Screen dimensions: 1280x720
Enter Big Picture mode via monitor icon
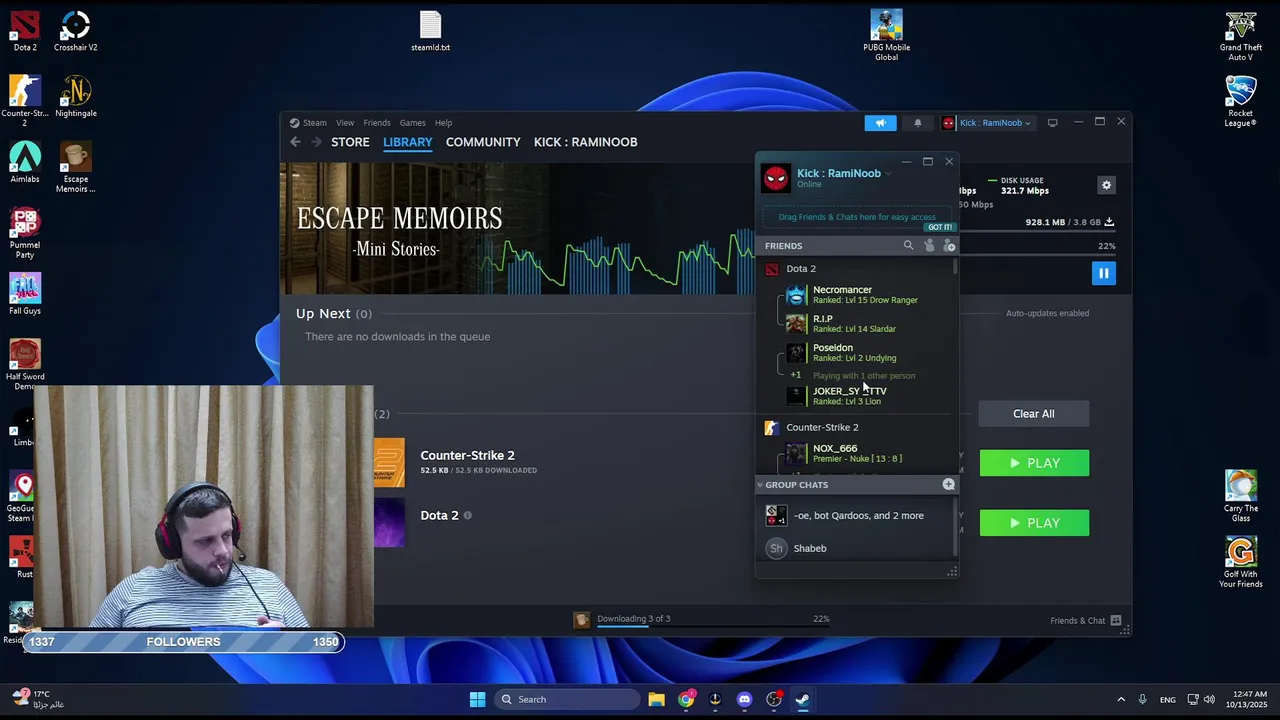1052,123
